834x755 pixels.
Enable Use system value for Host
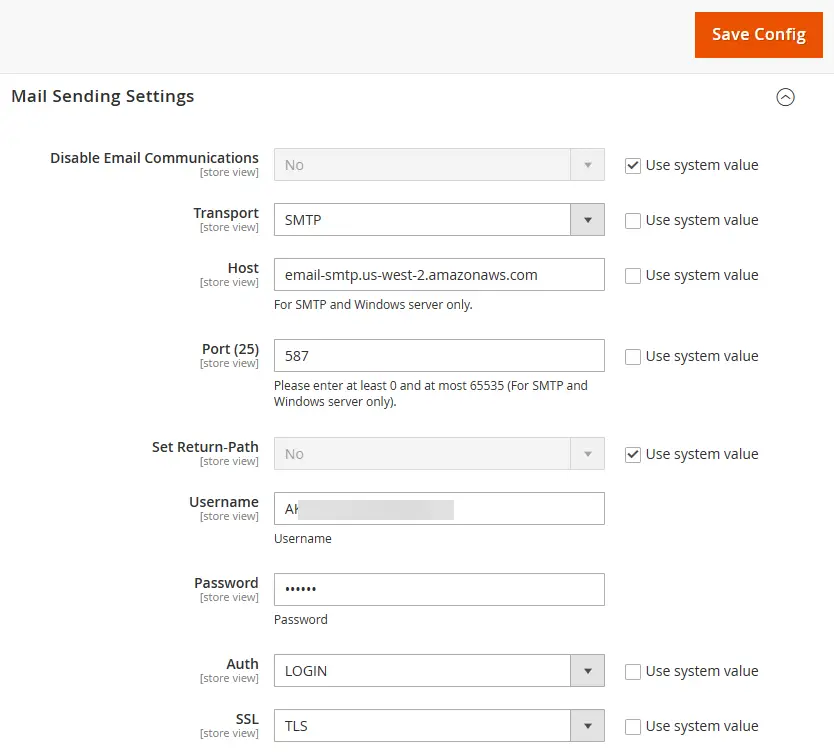pyautogui.click(x=632, y=274)
